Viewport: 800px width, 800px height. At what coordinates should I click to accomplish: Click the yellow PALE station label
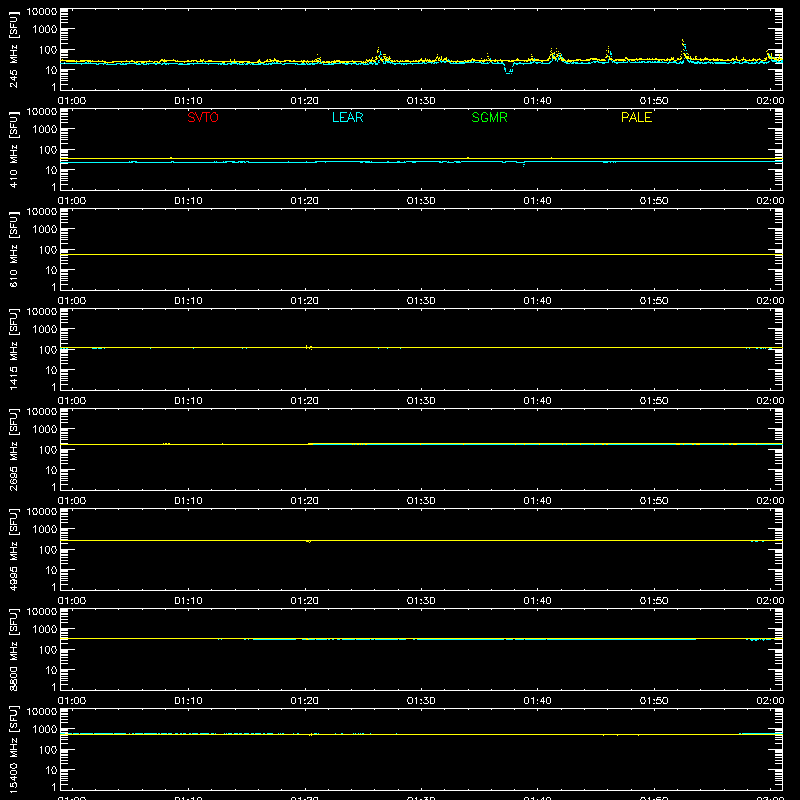[x=636, y=117]
